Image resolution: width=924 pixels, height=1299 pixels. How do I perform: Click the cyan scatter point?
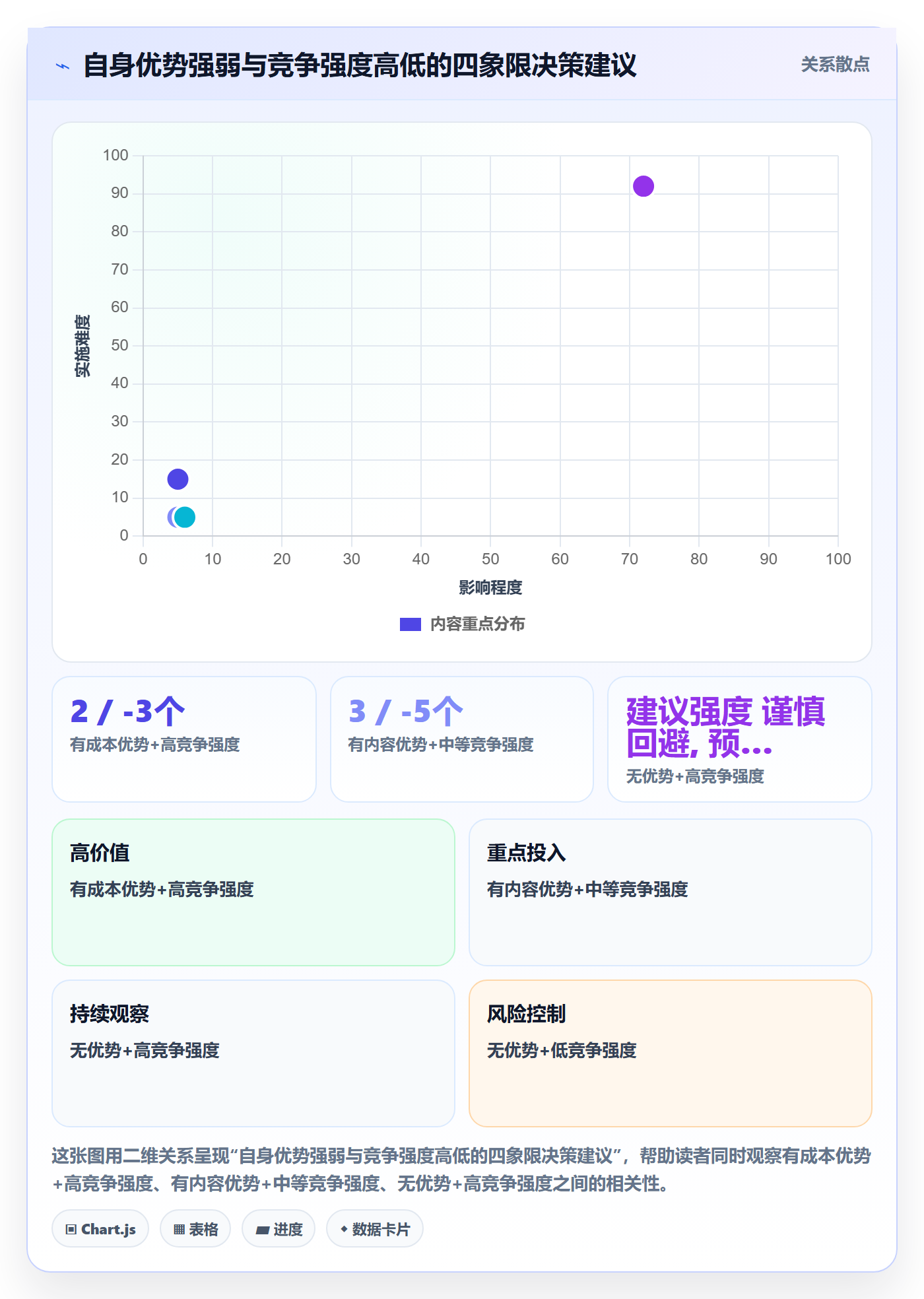tap(185, 517)
